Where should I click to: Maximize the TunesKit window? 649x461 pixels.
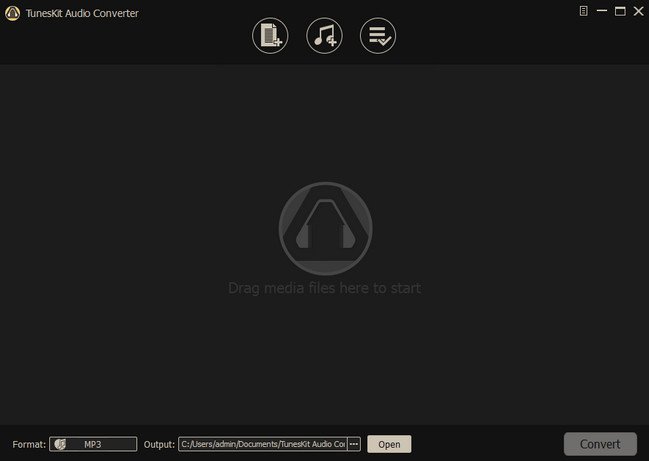[619, 12]
